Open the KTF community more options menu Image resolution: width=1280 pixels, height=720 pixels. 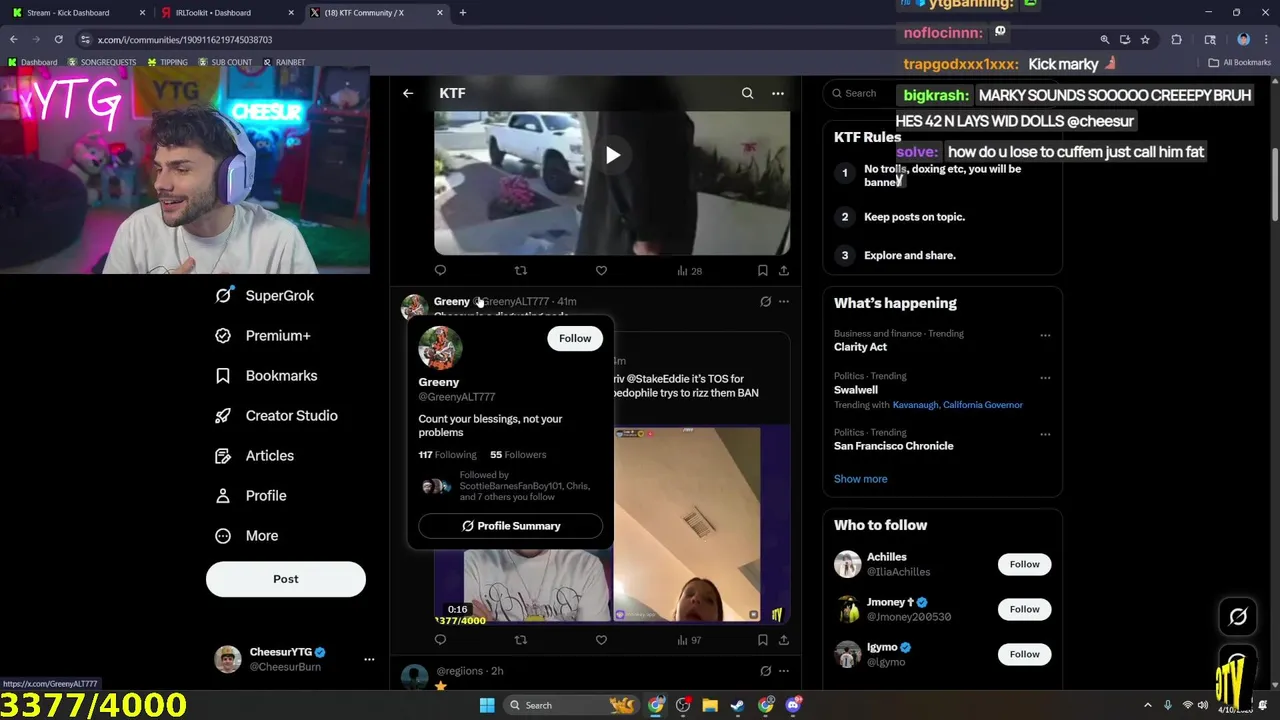point(777,93)
